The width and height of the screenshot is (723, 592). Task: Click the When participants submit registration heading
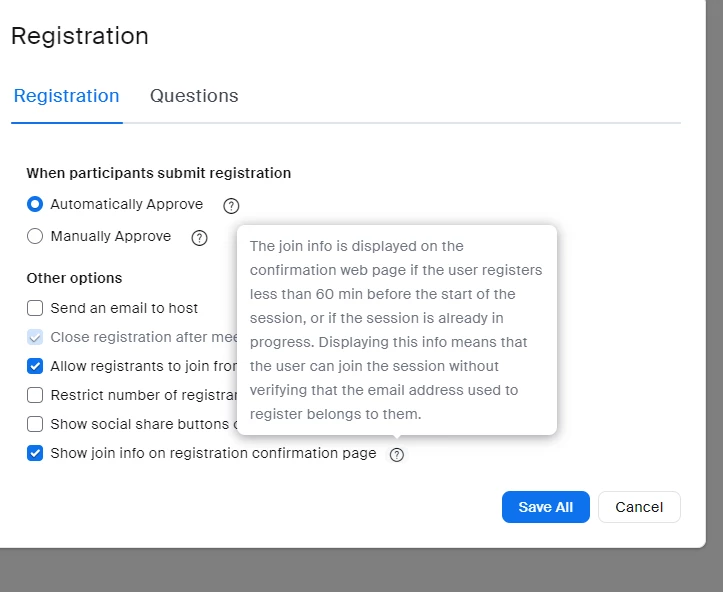tap(158, 173)
